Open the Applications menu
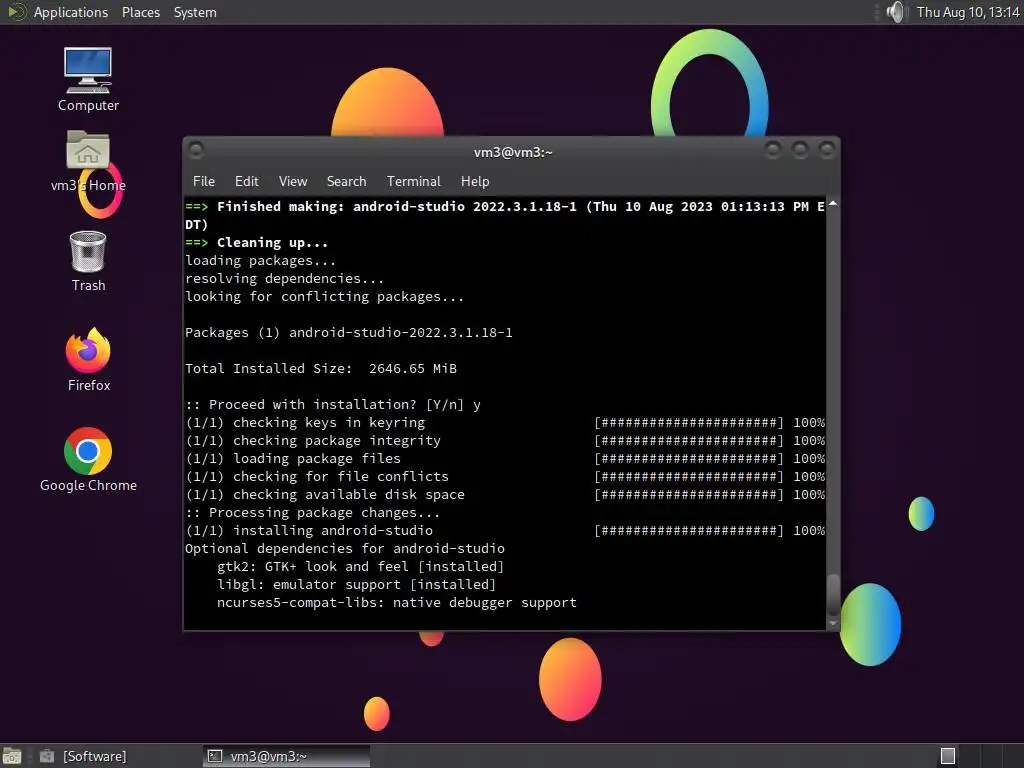Screen dimensions: 1024x768 pos(71,12)
